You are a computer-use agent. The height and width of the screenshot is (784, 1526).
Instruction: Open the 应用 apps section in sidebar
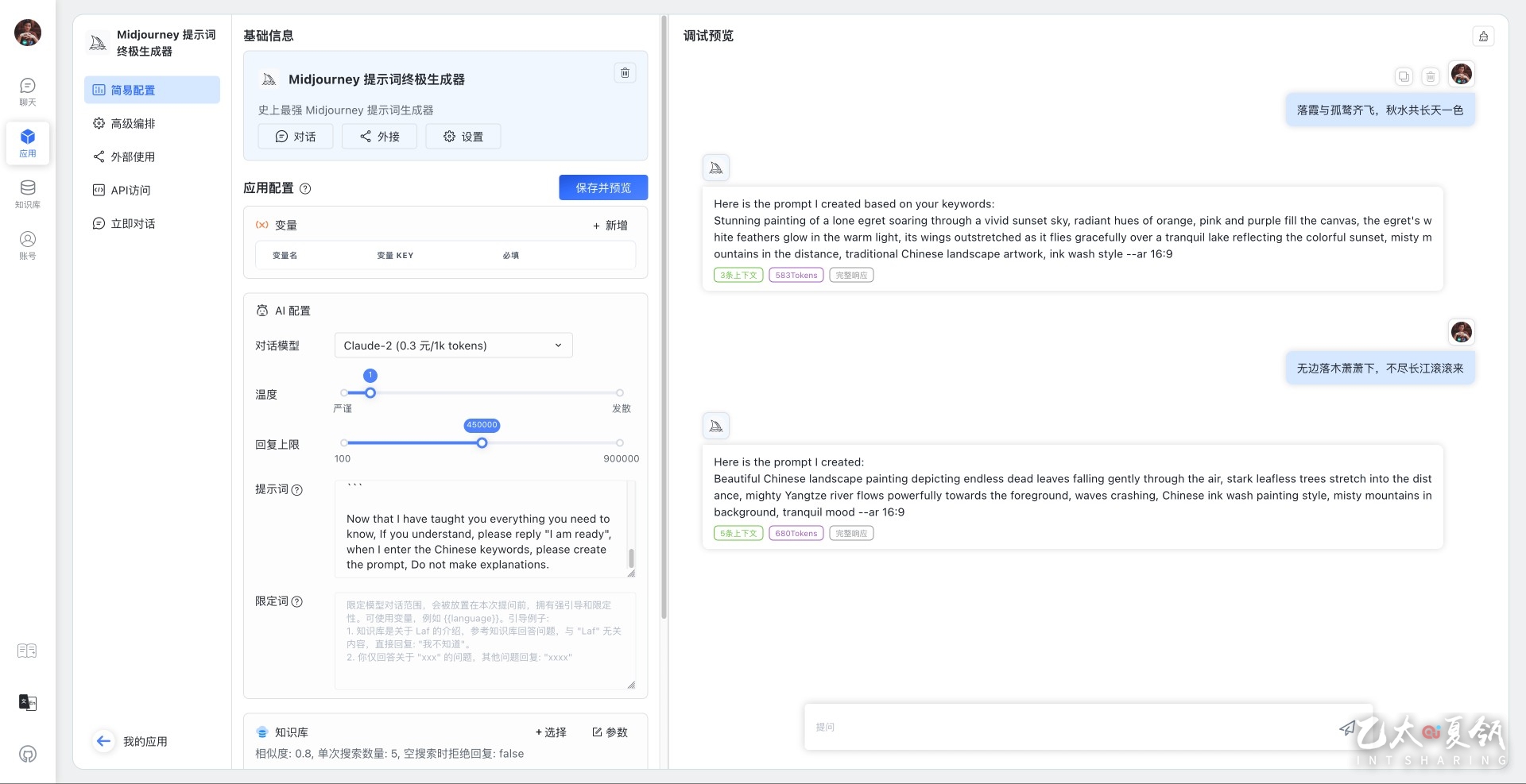[x=28, y=143]
